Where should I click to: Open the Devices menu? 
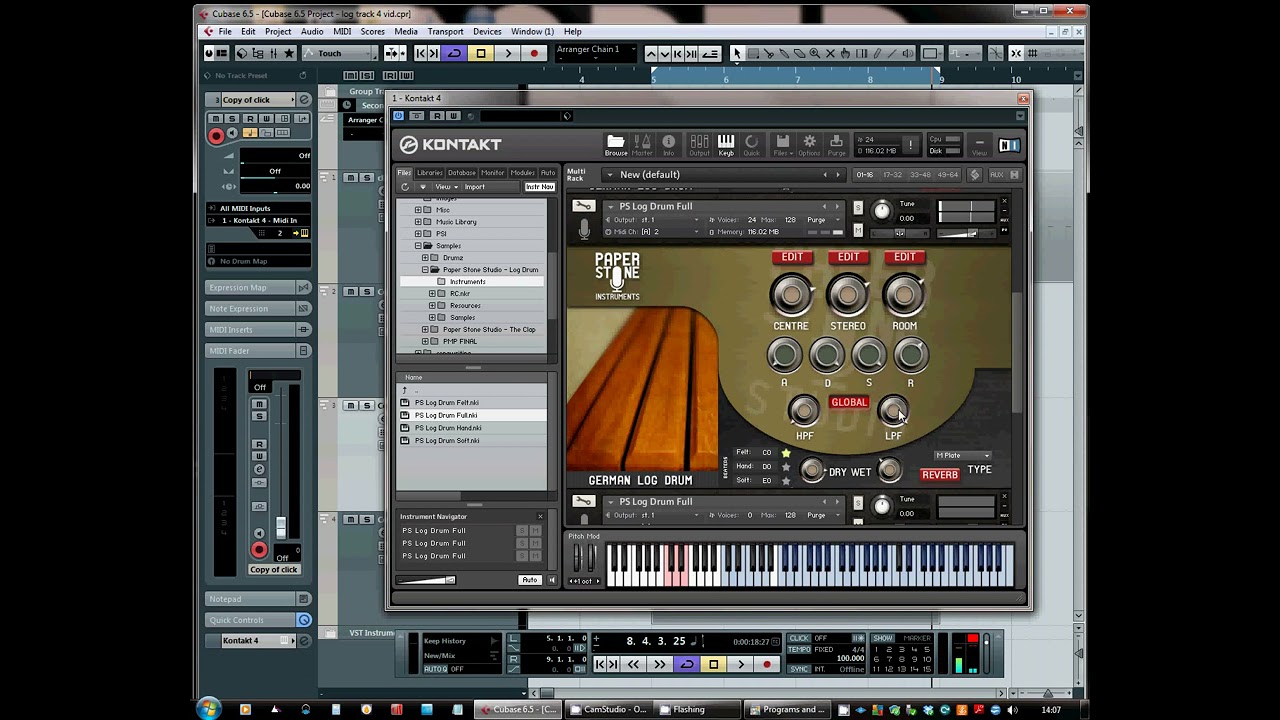[x=487, y=32]
